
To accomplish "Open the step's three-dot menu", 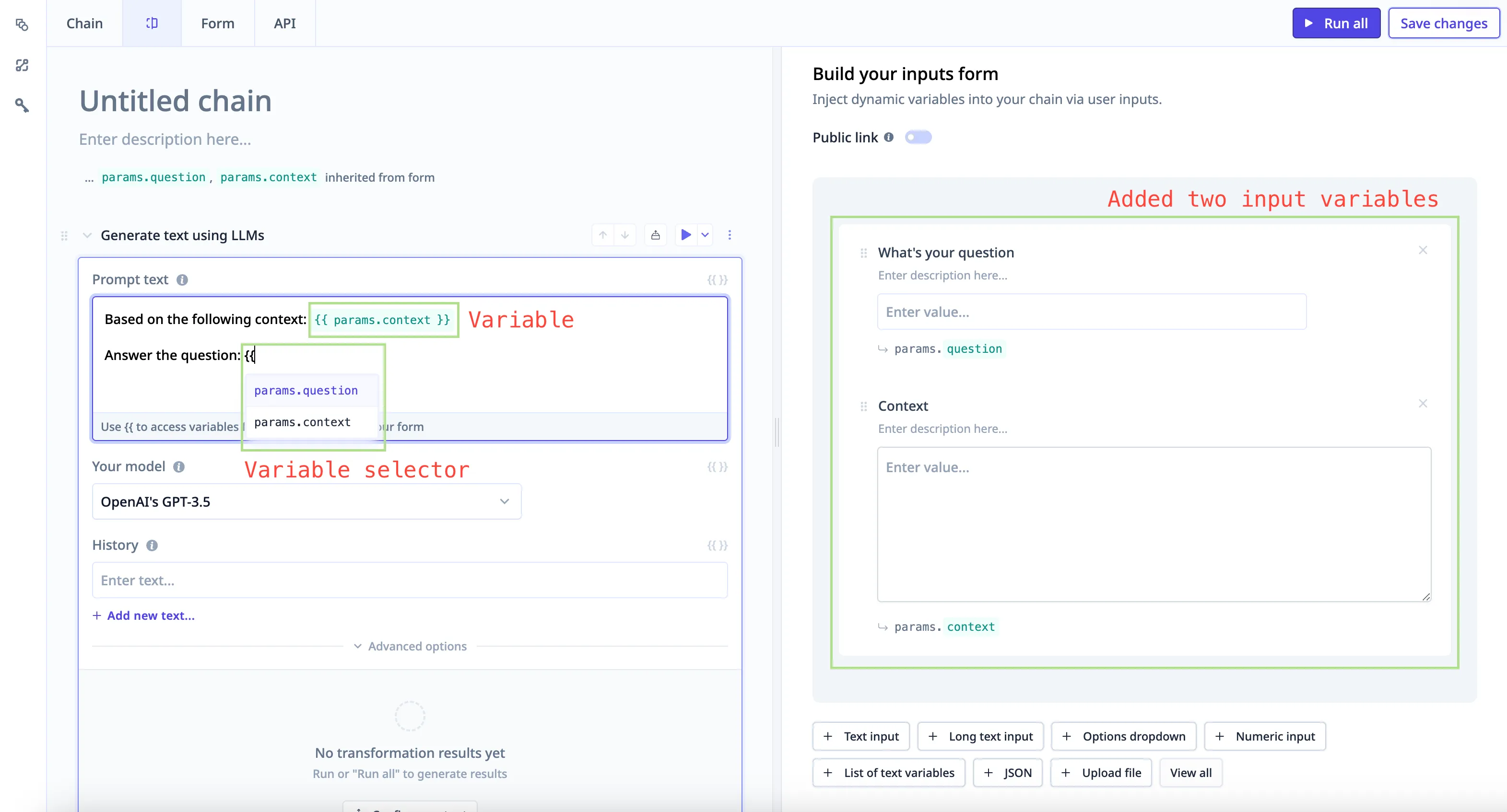I will pos(729,235).
